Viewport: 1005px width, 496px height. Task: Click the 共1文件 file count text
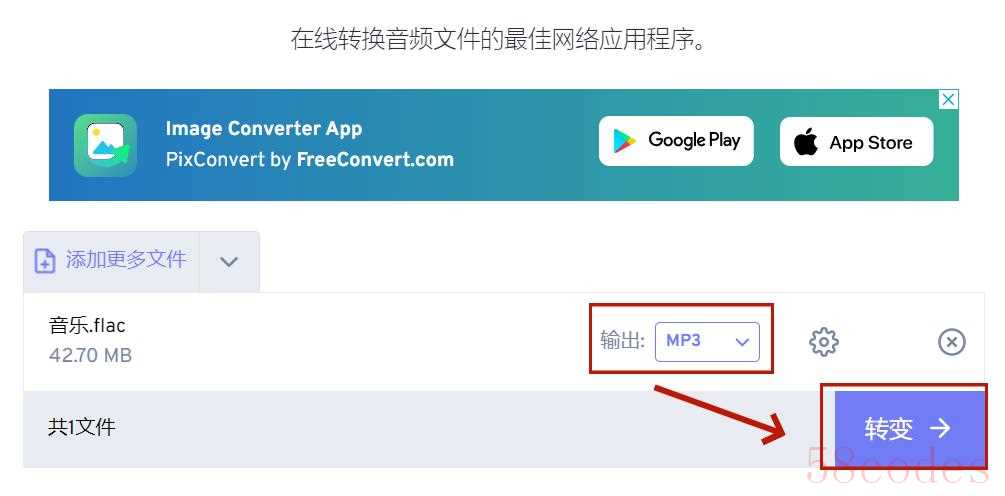point(81,427)
